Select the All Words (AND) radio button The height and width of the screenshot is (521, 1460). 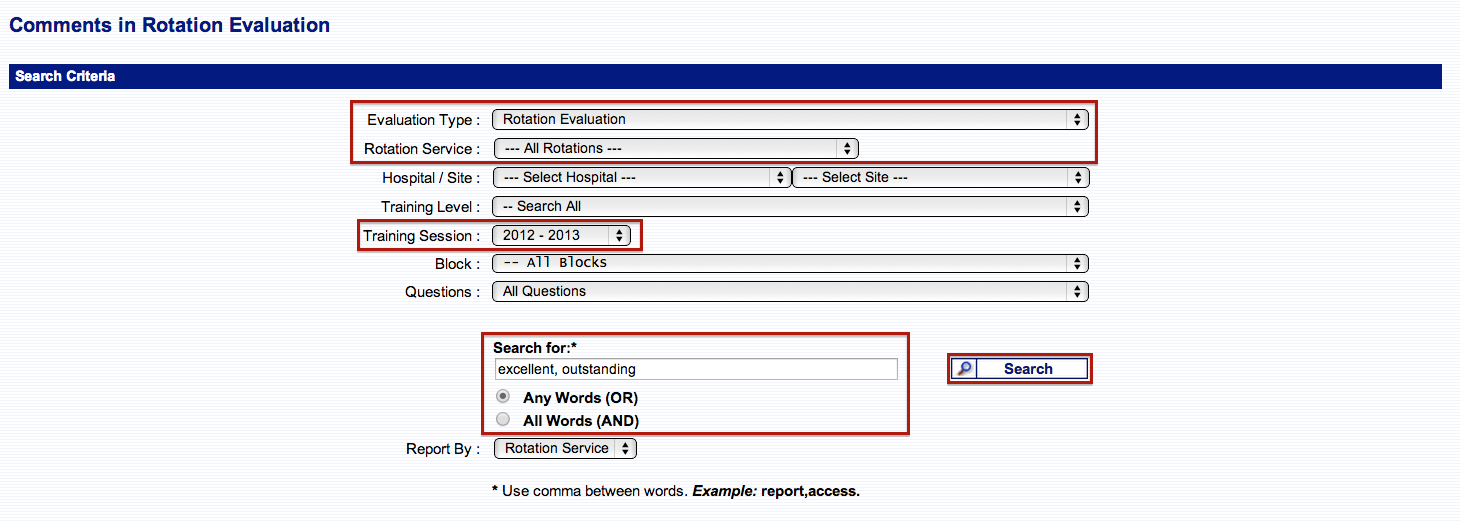[503, 420]
